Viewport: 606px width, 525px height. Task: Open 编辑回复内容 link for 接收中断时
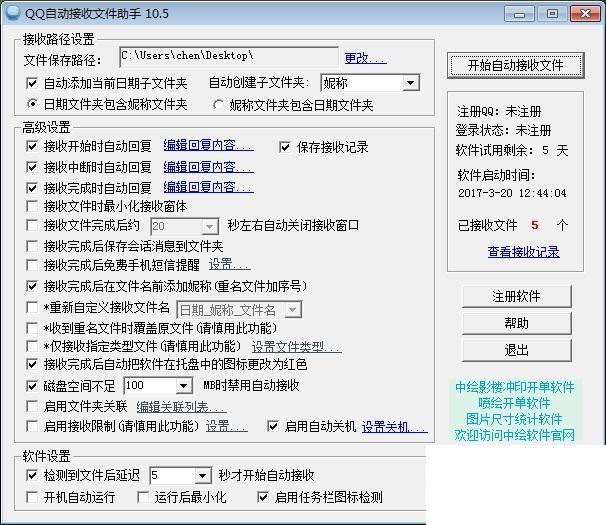[208, 167]
